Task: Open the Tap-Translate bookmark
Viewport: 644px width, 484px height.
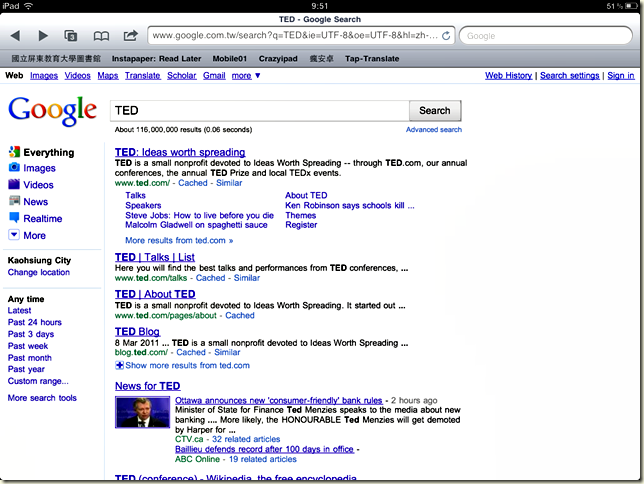Action: (x=372, y=59)
